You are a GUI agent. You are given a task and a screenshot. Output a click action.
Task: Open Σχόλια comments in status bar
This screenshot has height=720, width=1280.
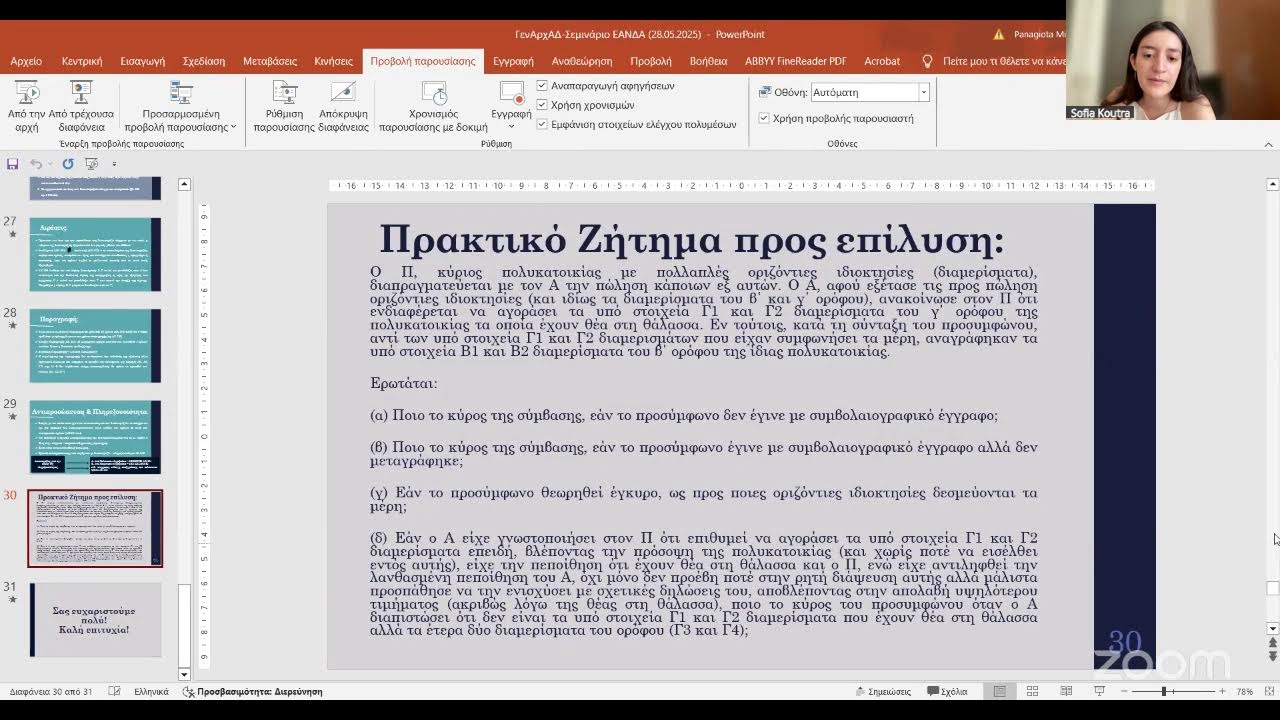click(x=947, y=691)
